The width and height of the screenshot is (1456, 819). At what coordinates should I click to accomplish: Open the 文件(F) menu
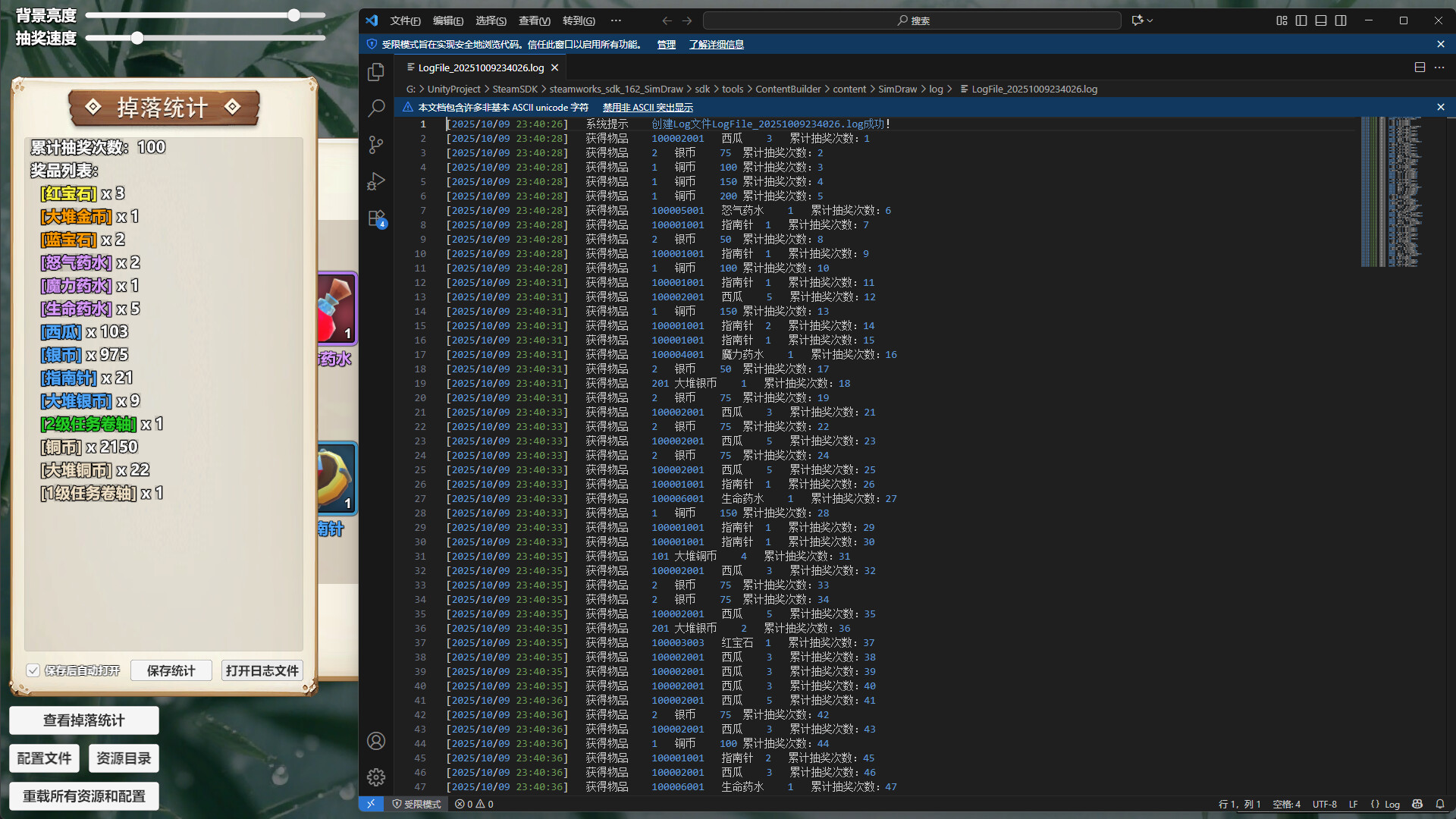click(404, 20)
